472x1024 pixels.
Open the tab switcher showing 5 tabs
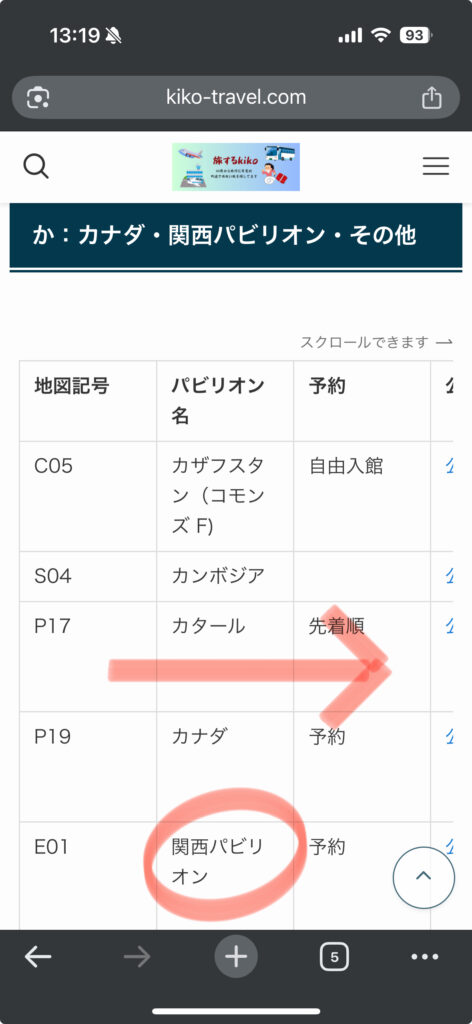pyautogui.click(x=334, y=957)
